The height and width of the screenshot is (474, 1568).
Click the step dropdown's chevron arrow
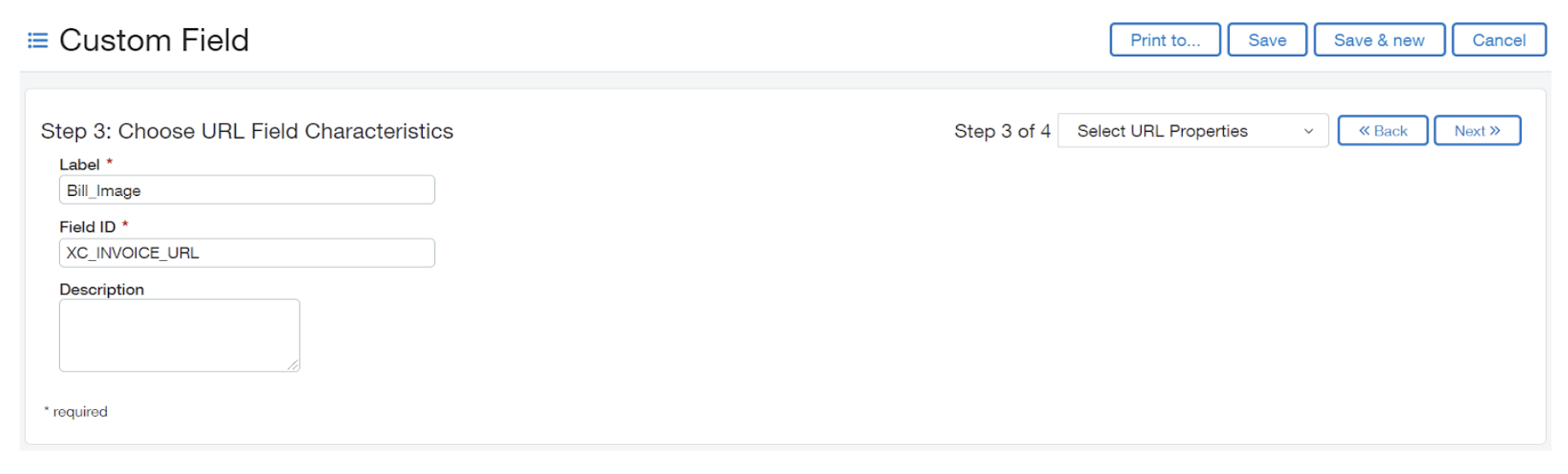(1308, 131)
